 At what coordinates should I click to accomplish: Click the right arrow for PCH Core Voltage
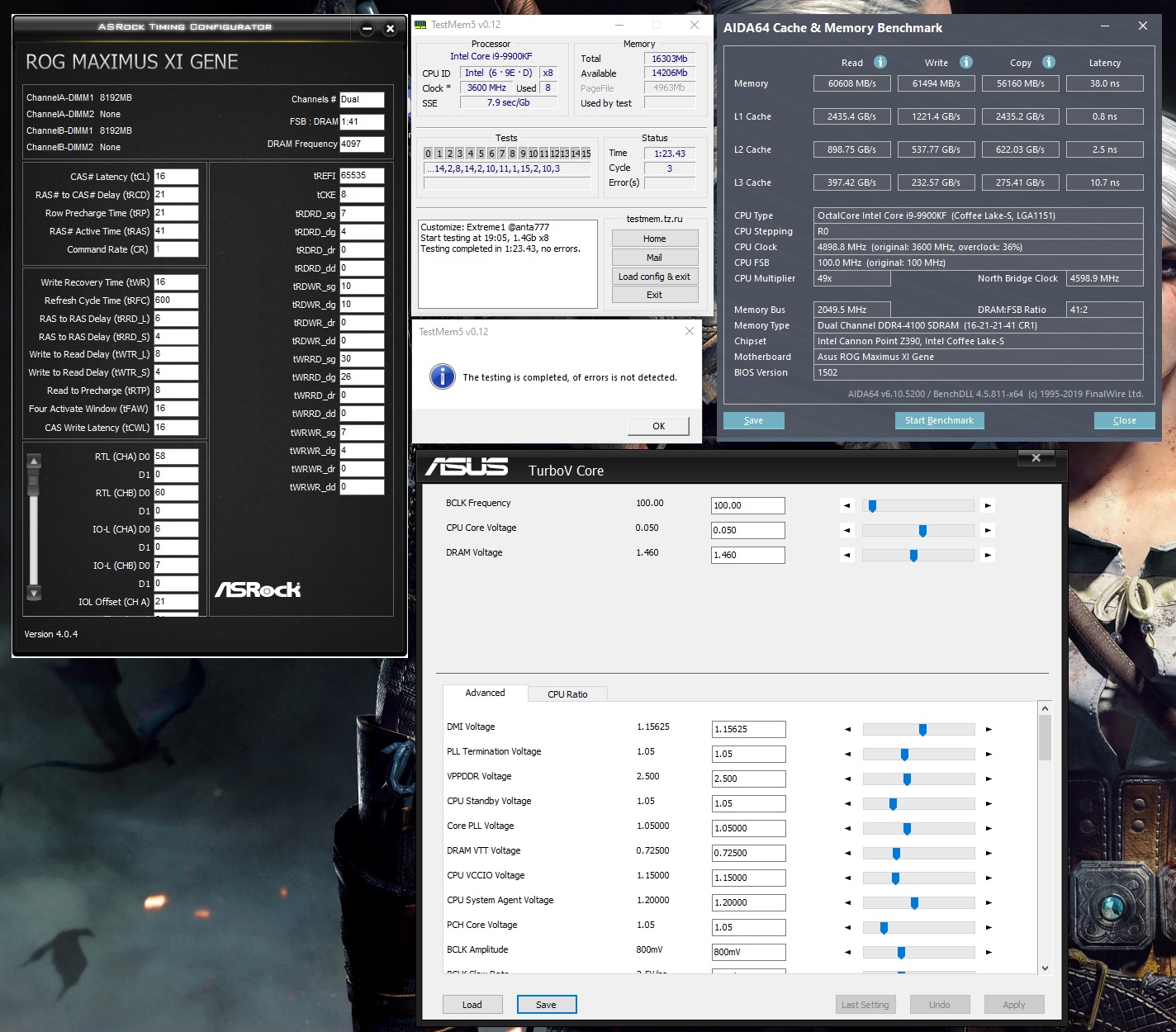coord(989,927)
